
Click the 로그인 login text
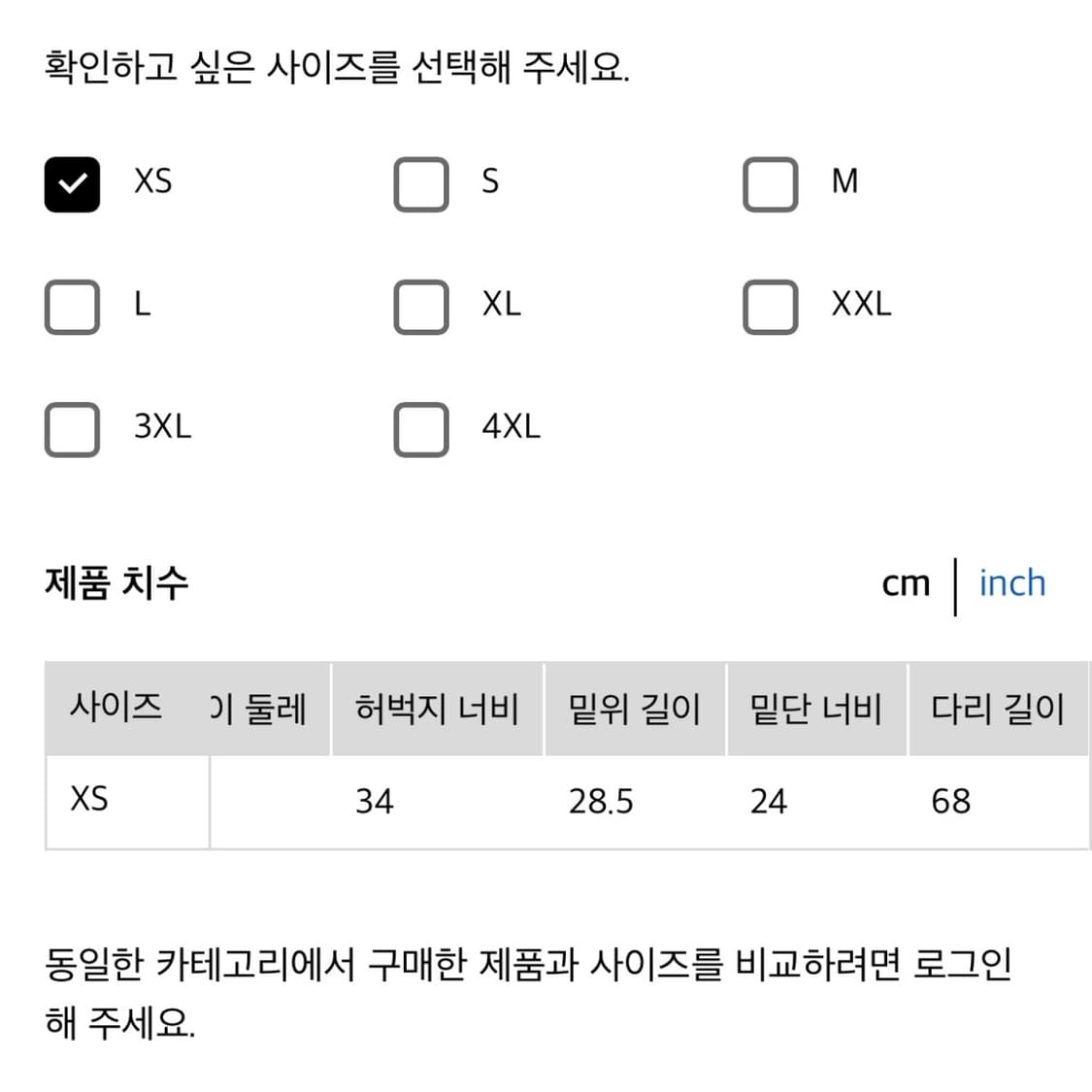click(969, 964)
